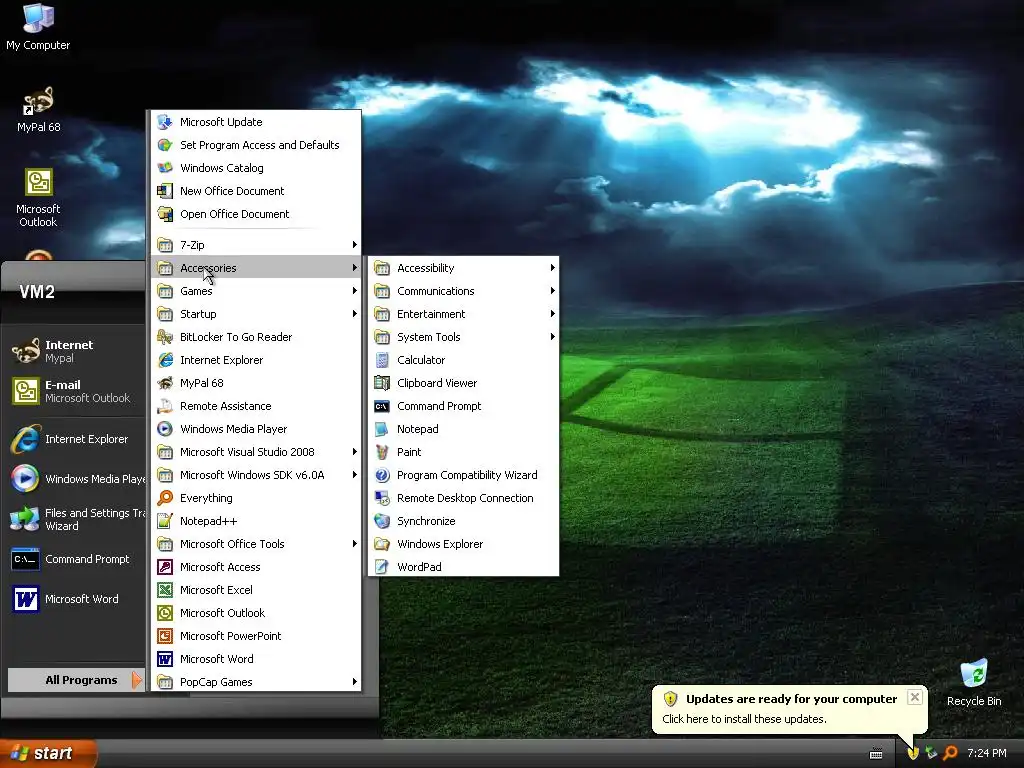Launch Microsoft PowerPoint
Image resolution: width=1024 pixels, height=768 pixels.
tap(256, 636)
